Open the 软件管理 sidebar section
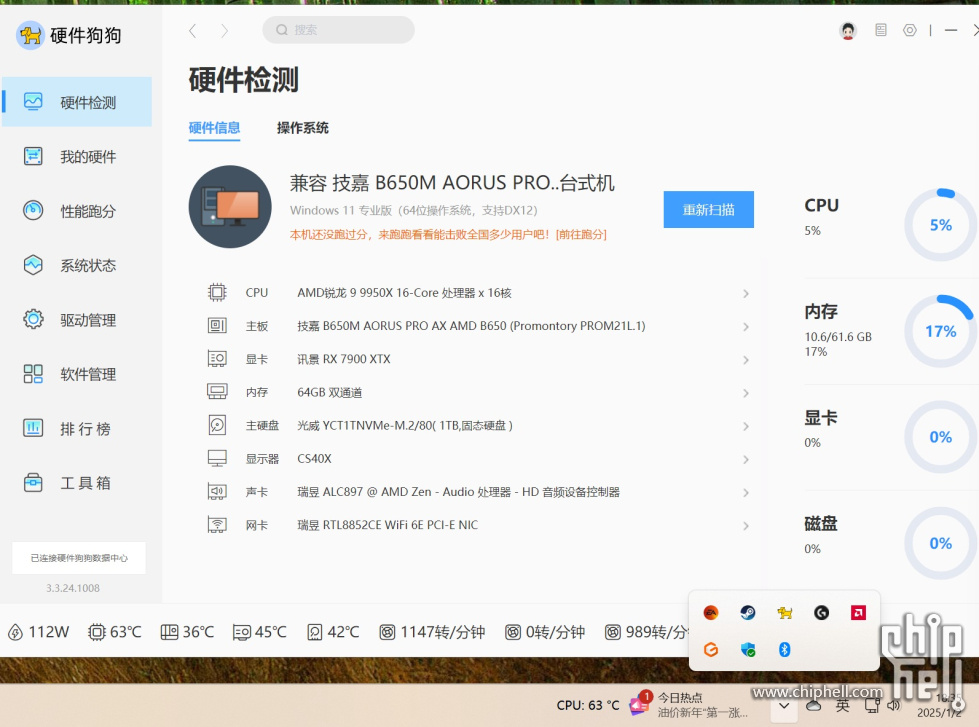Image resolution: width=979 pixels, height=727 pixels. pyautogui.click(x=77, y=374)
